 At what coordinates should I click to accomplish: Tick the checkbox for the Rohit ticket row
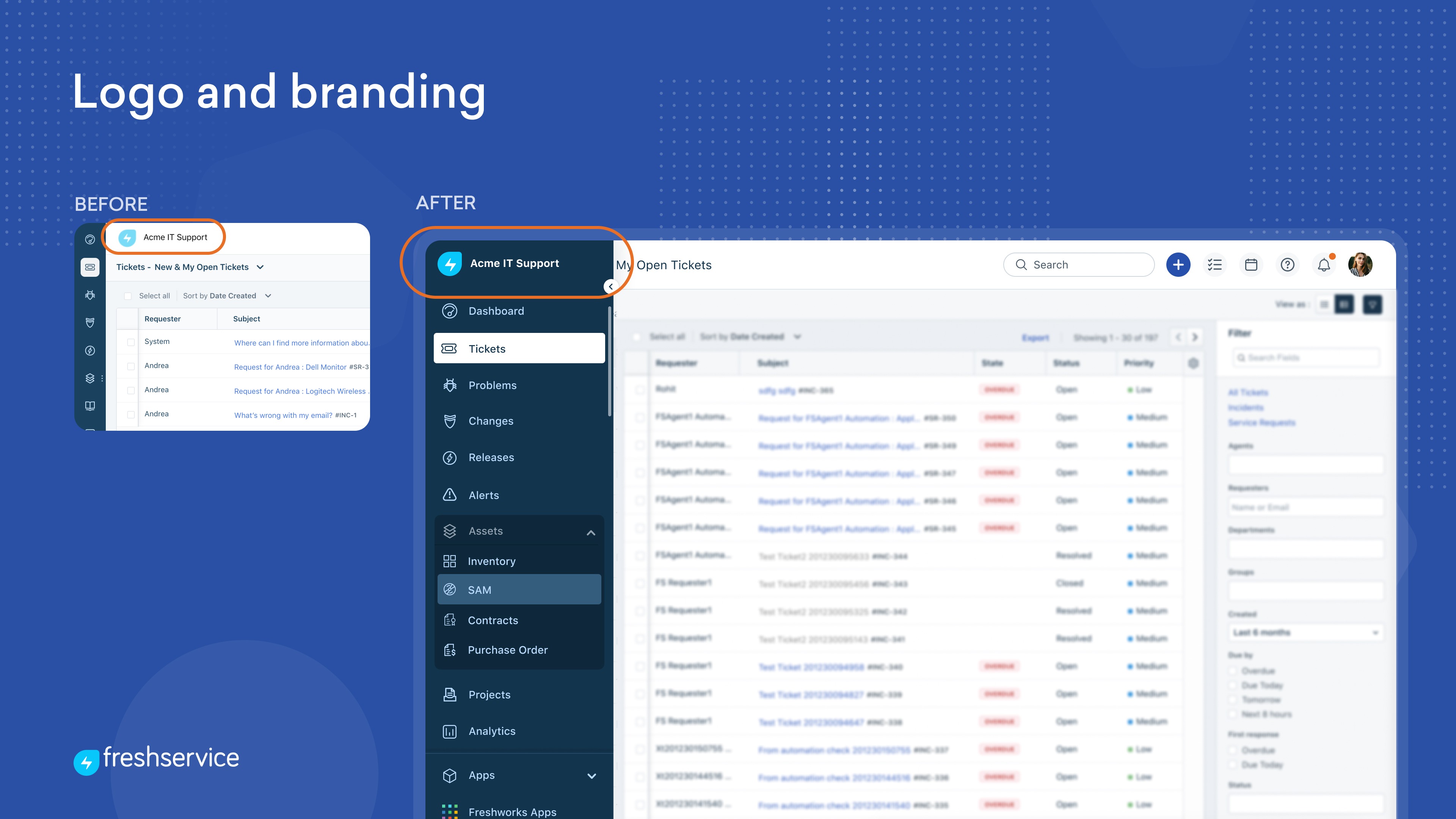[x=640, y=390]
